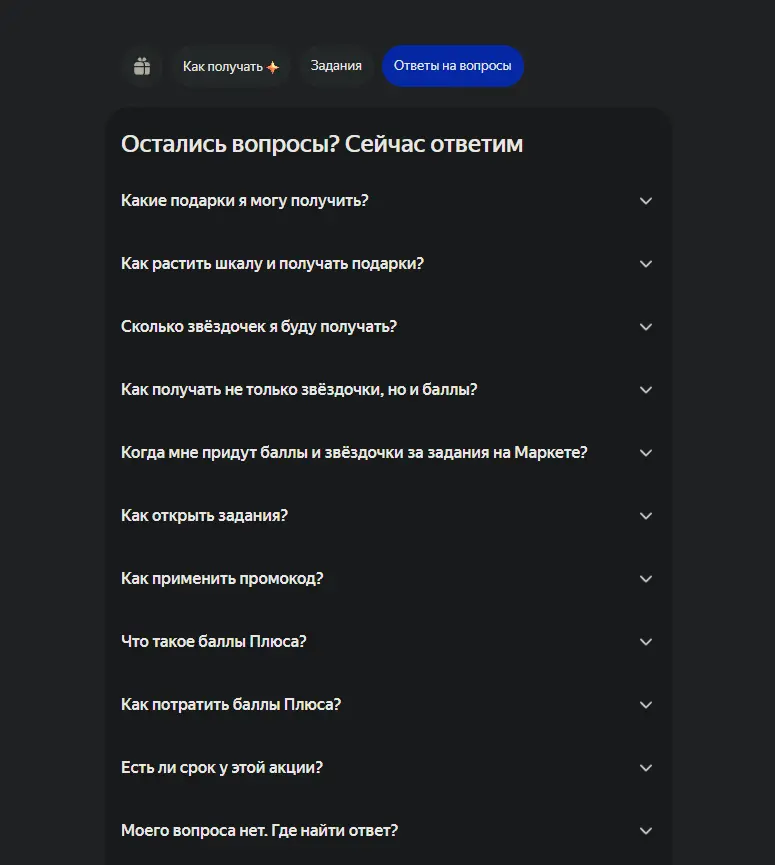Select the Ответы на вопросы tab

coord(452,66)
